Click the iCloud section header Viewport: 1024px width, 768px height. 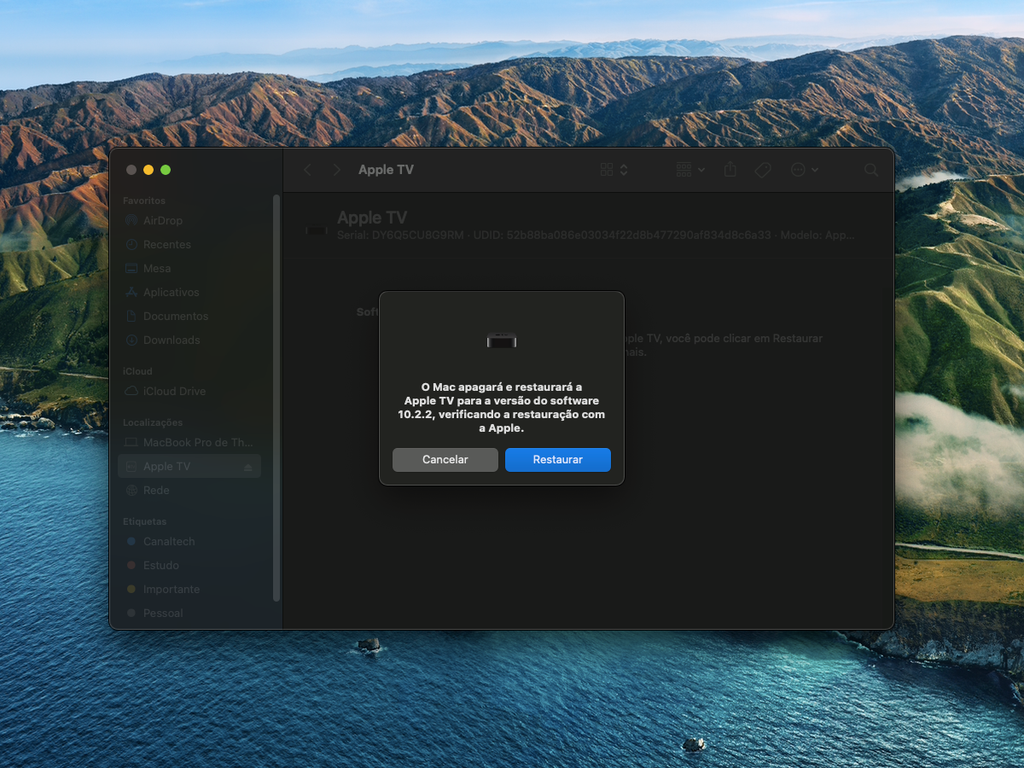(x=137, y=371)
